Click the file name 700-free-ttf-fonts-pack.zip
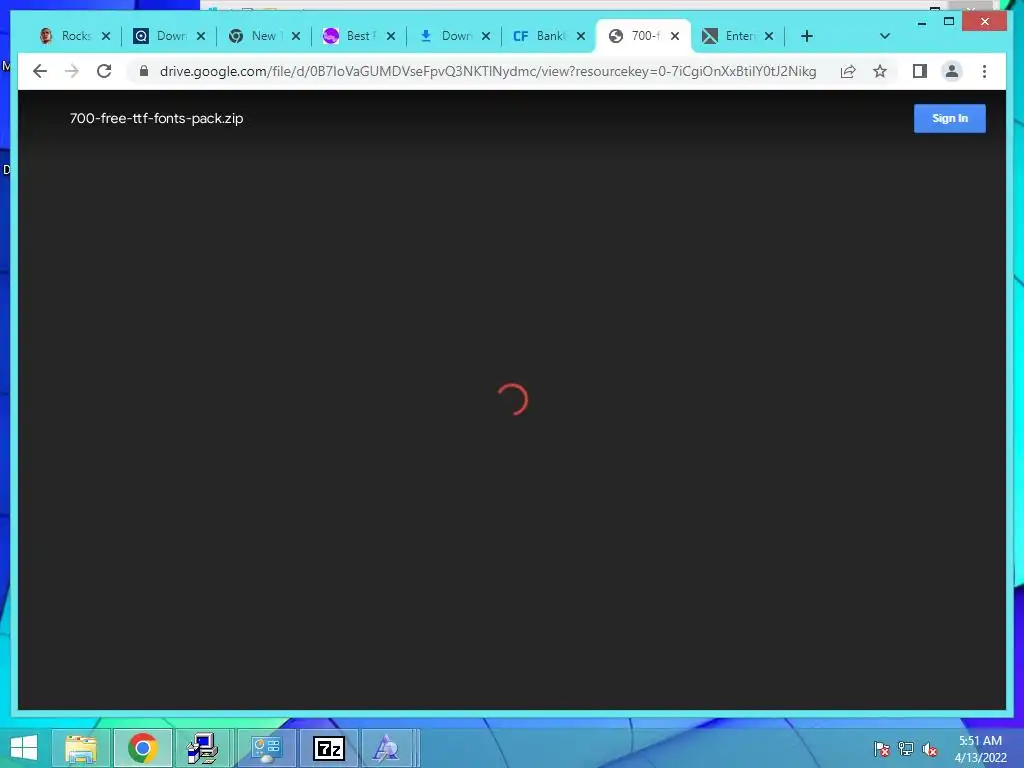This screenshot has height=768, width=1024. click(157, 118)
